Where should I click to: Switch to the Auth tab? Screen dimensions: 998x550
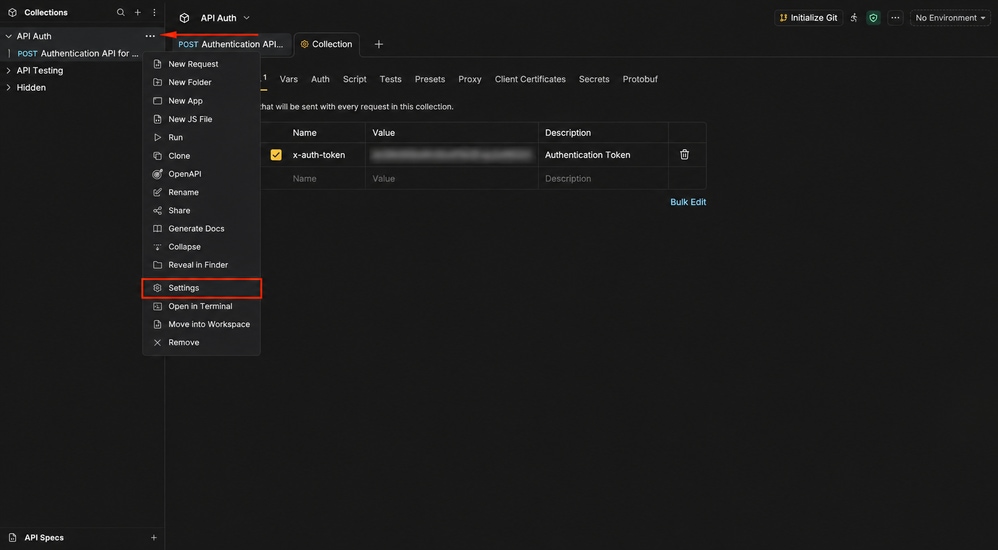tap(320, 80)
